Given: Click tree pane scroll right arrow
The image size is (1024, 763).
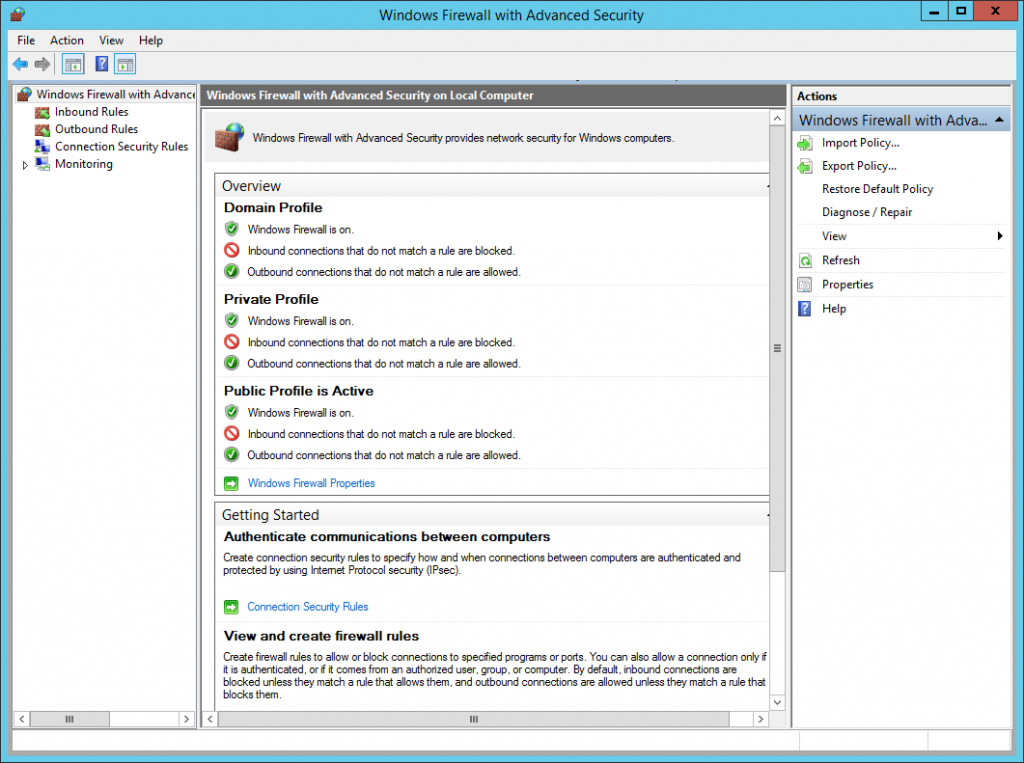Looking at the screenshot, I should point(186,719).
